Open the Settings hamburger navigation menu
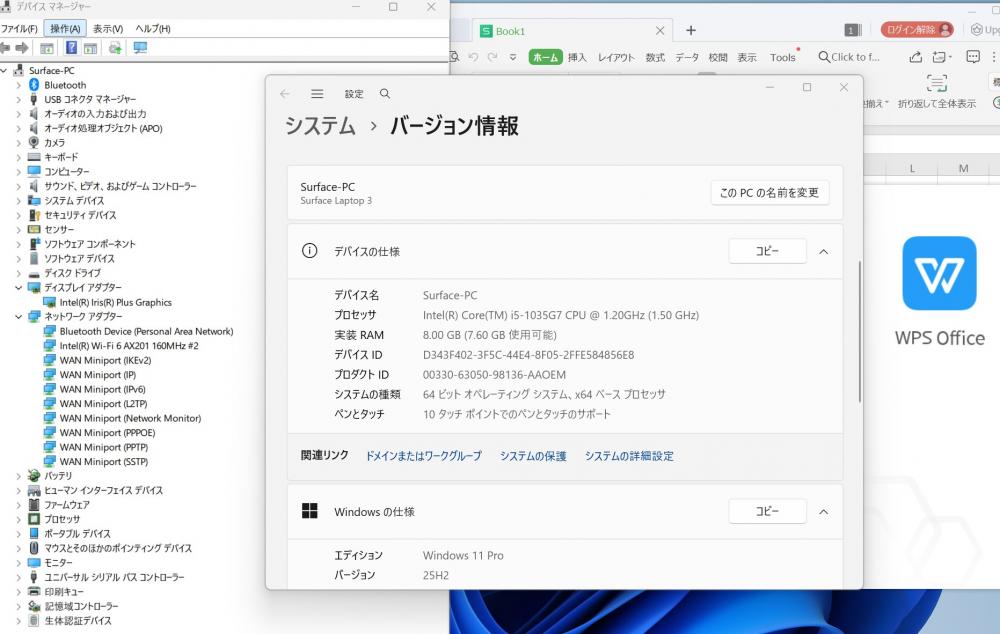 [317, 94]
